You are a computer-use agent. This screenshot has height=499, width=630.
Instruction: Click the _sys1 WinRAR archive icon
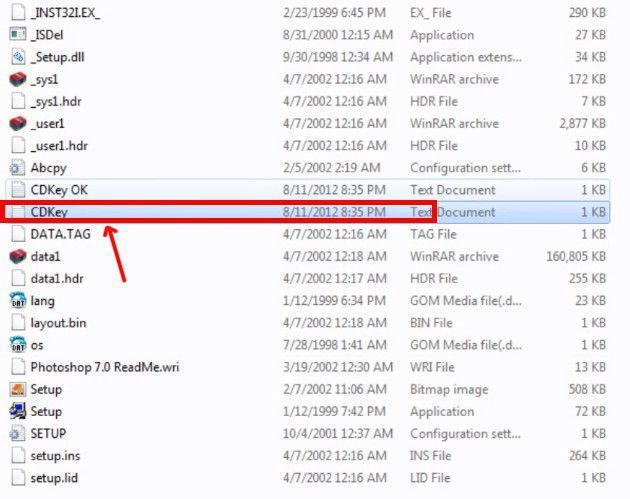coord(18,79)
